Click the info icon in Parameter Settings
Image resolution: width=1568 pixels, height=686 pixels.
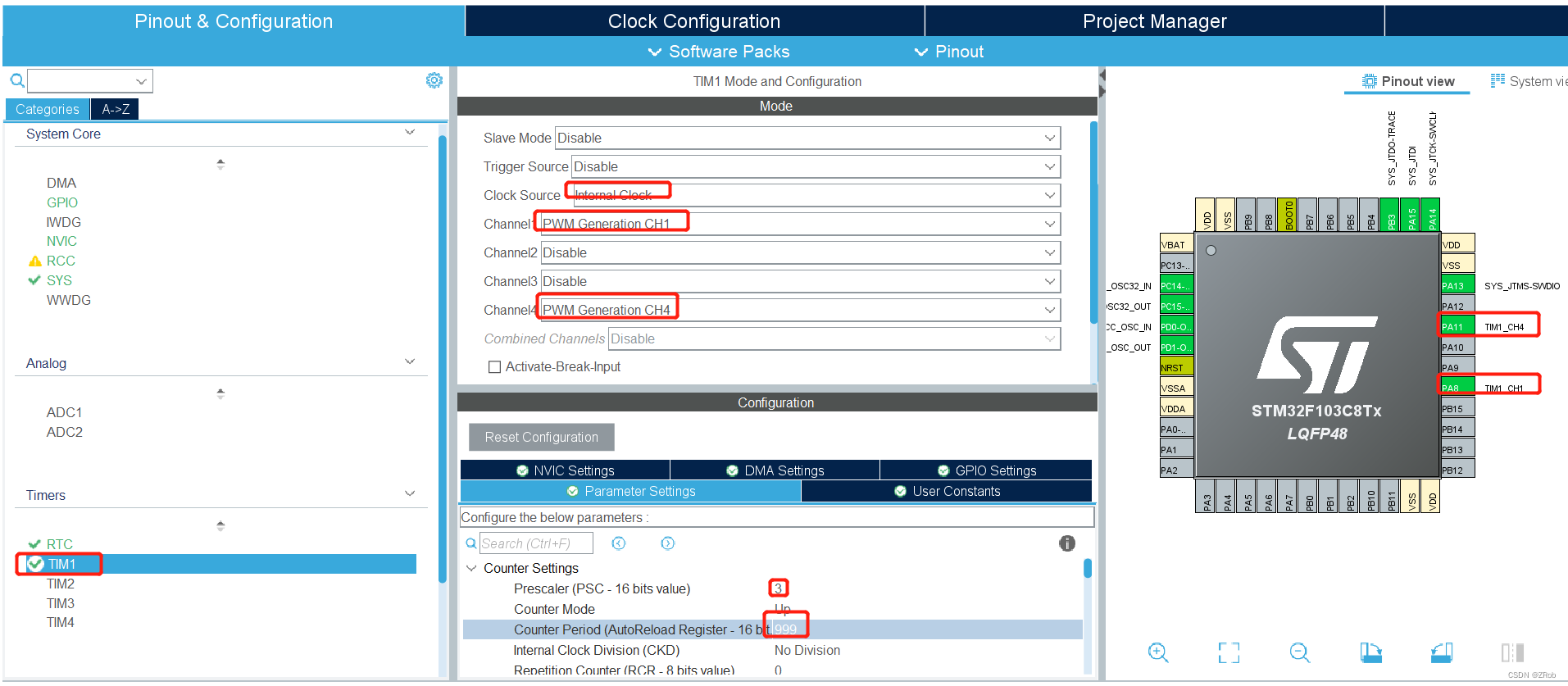click(1066, 543)
